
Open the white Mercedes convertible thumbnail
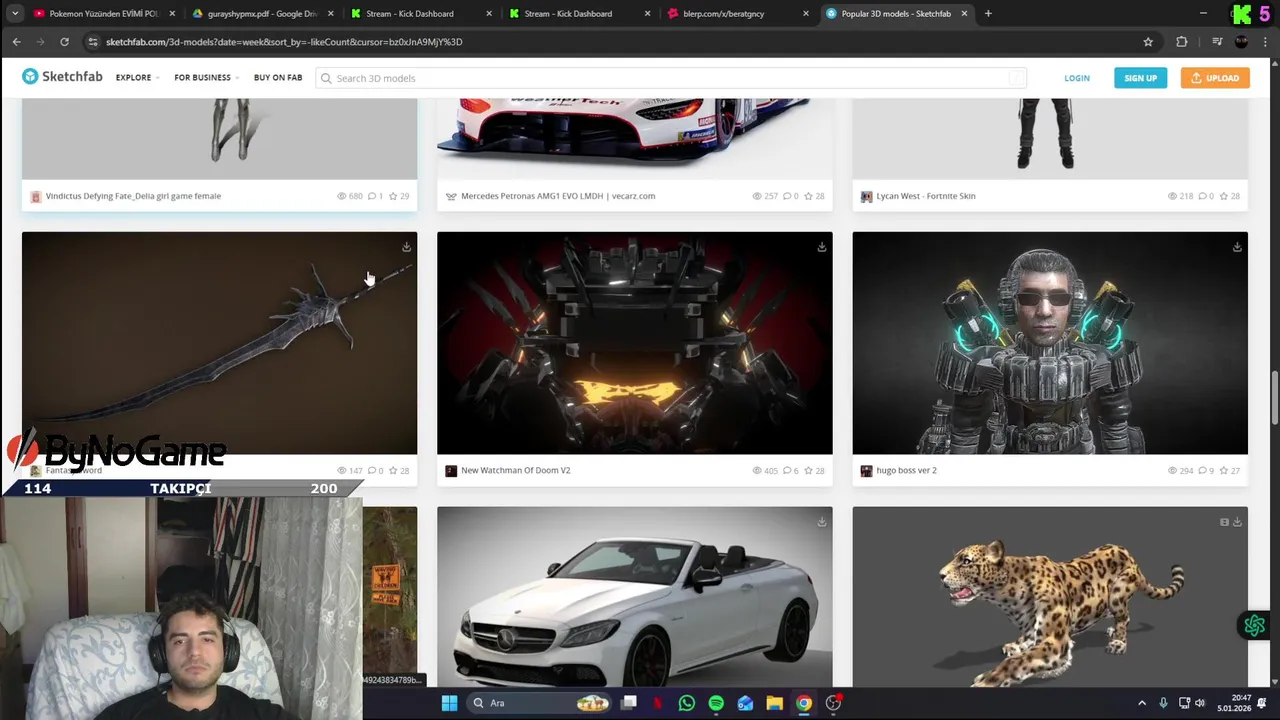tap(634, 597)
